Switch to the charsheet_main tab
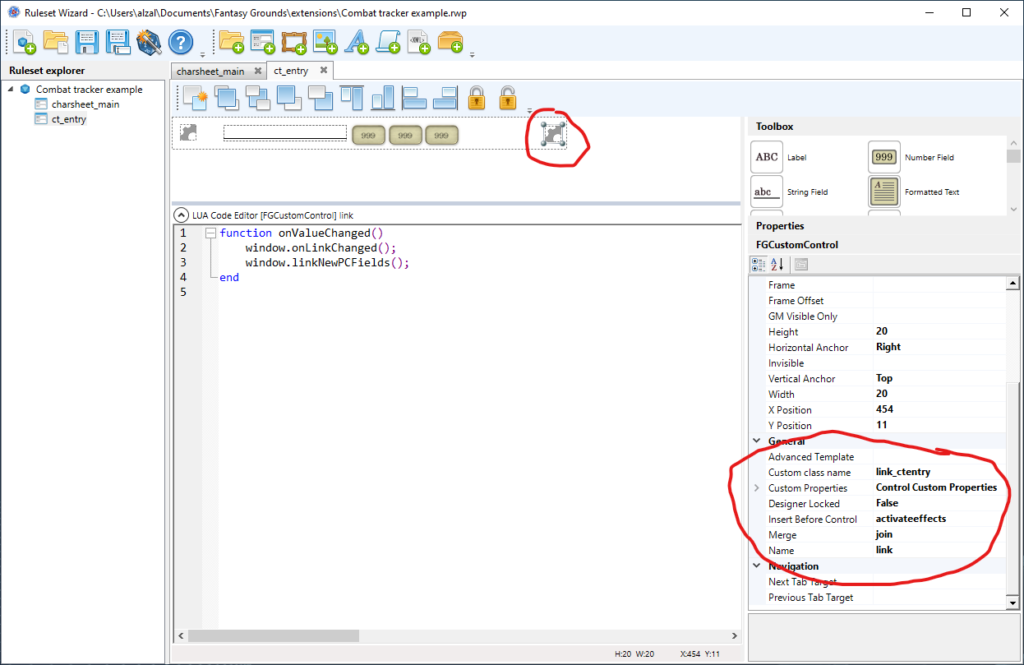Screen dimensions: 1024x665 pyautogui.click(x=210, y=71)
